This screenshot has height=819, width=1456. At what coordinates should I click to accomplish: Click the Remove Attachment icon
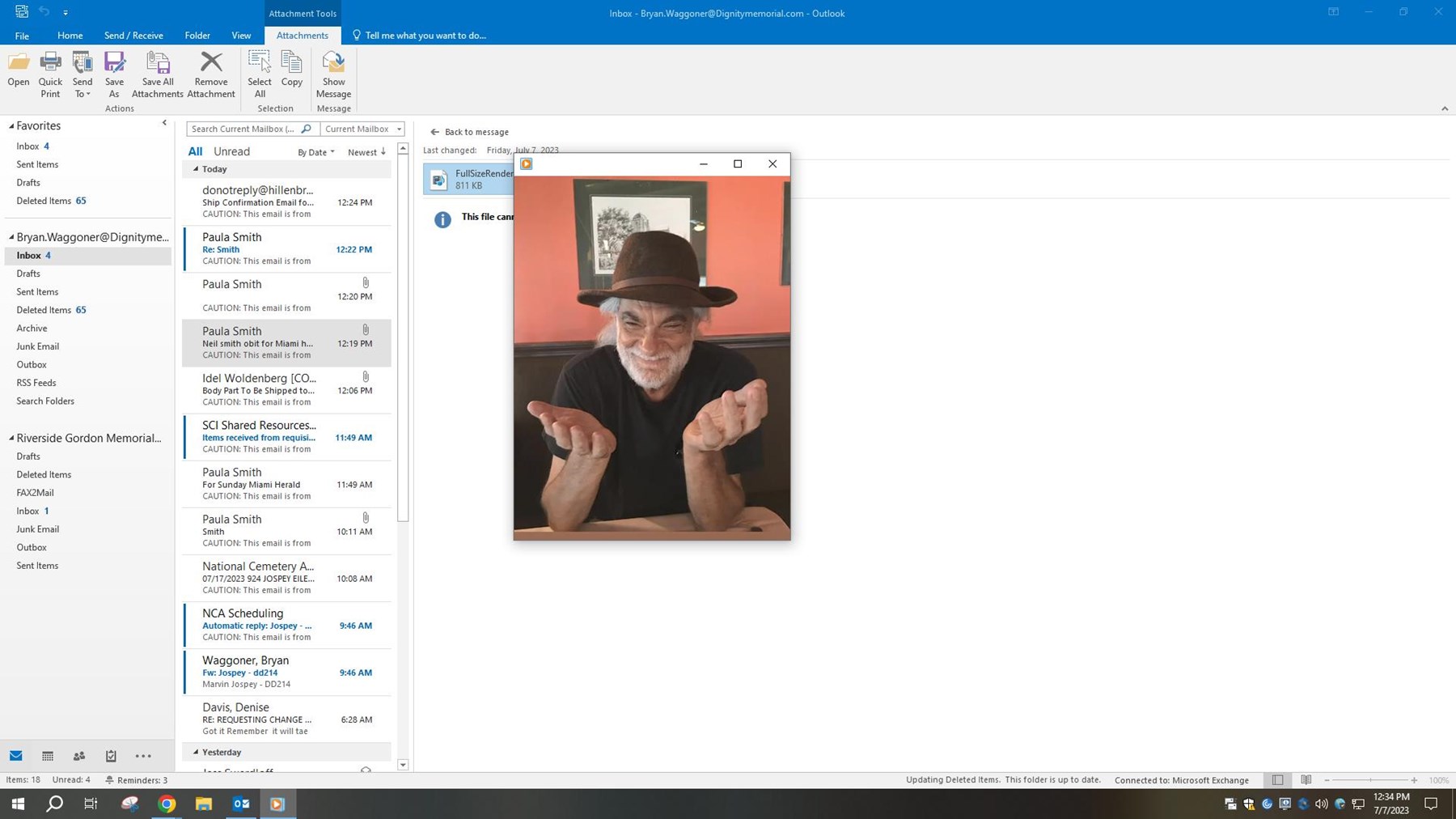tap(211, 64)
